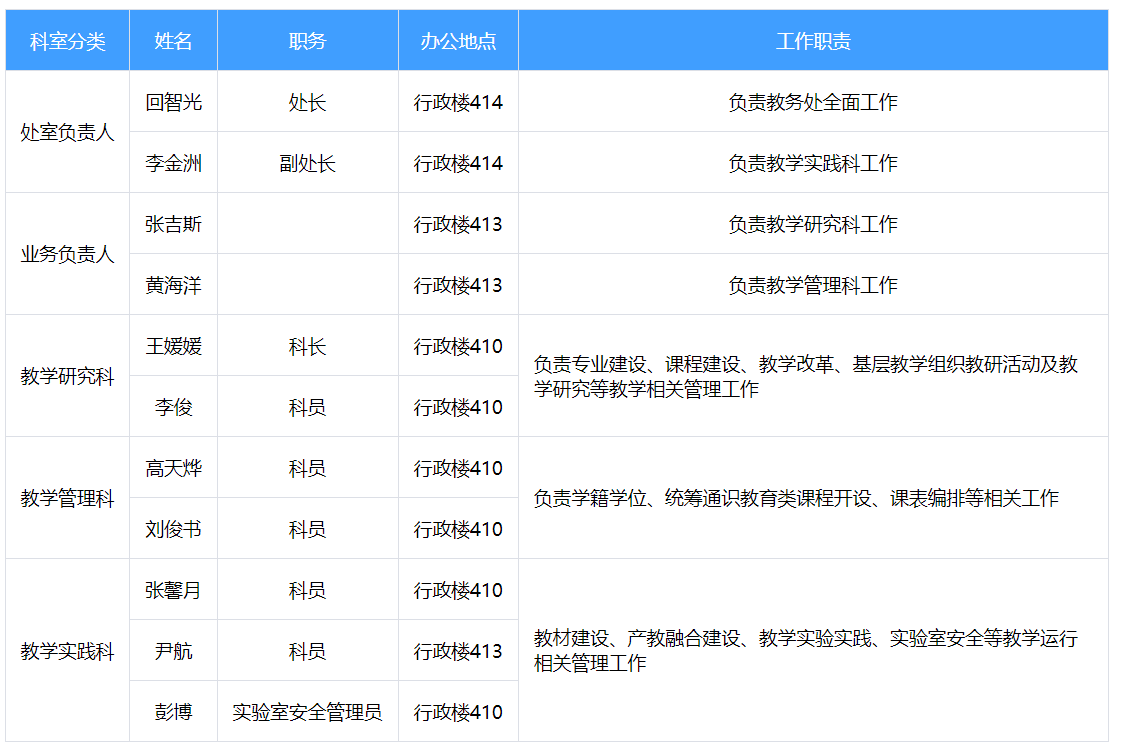Click the 负责专业建设、课程建设 duty description
Image resolution: width=1121 pixels, height=755 pixels.
[806, 377]
